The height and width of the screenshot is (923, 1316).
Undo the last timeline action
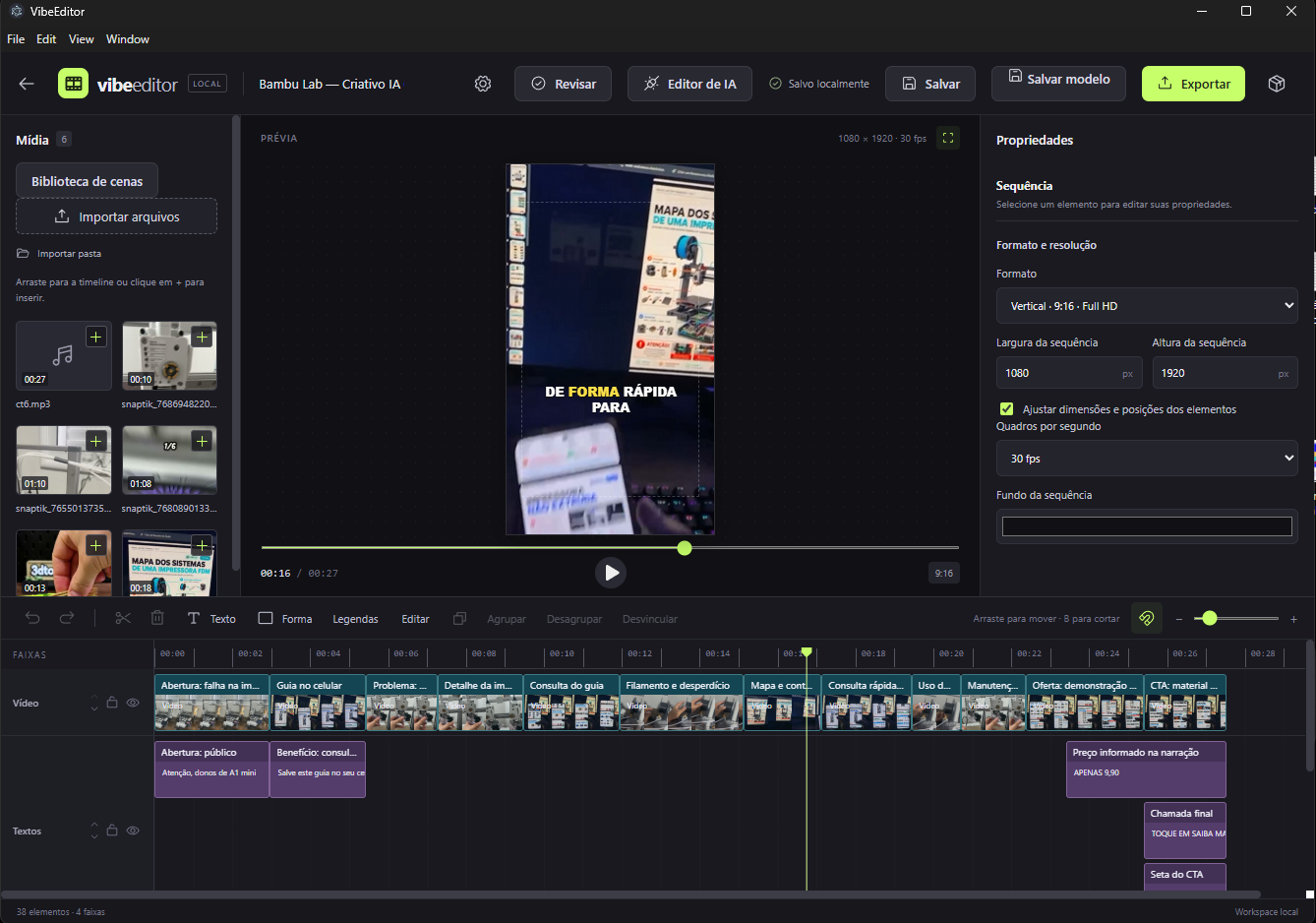[32, 618]
